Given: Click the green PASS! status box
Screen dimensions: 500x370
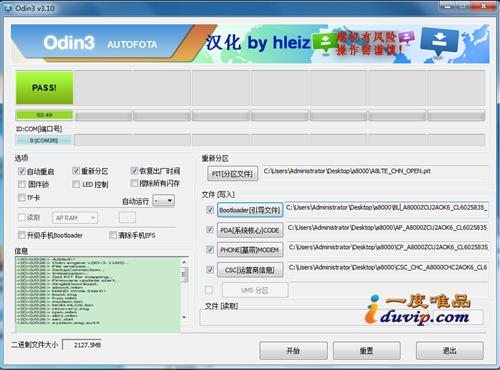Looking at the screenshot, I should click(44, 88).
